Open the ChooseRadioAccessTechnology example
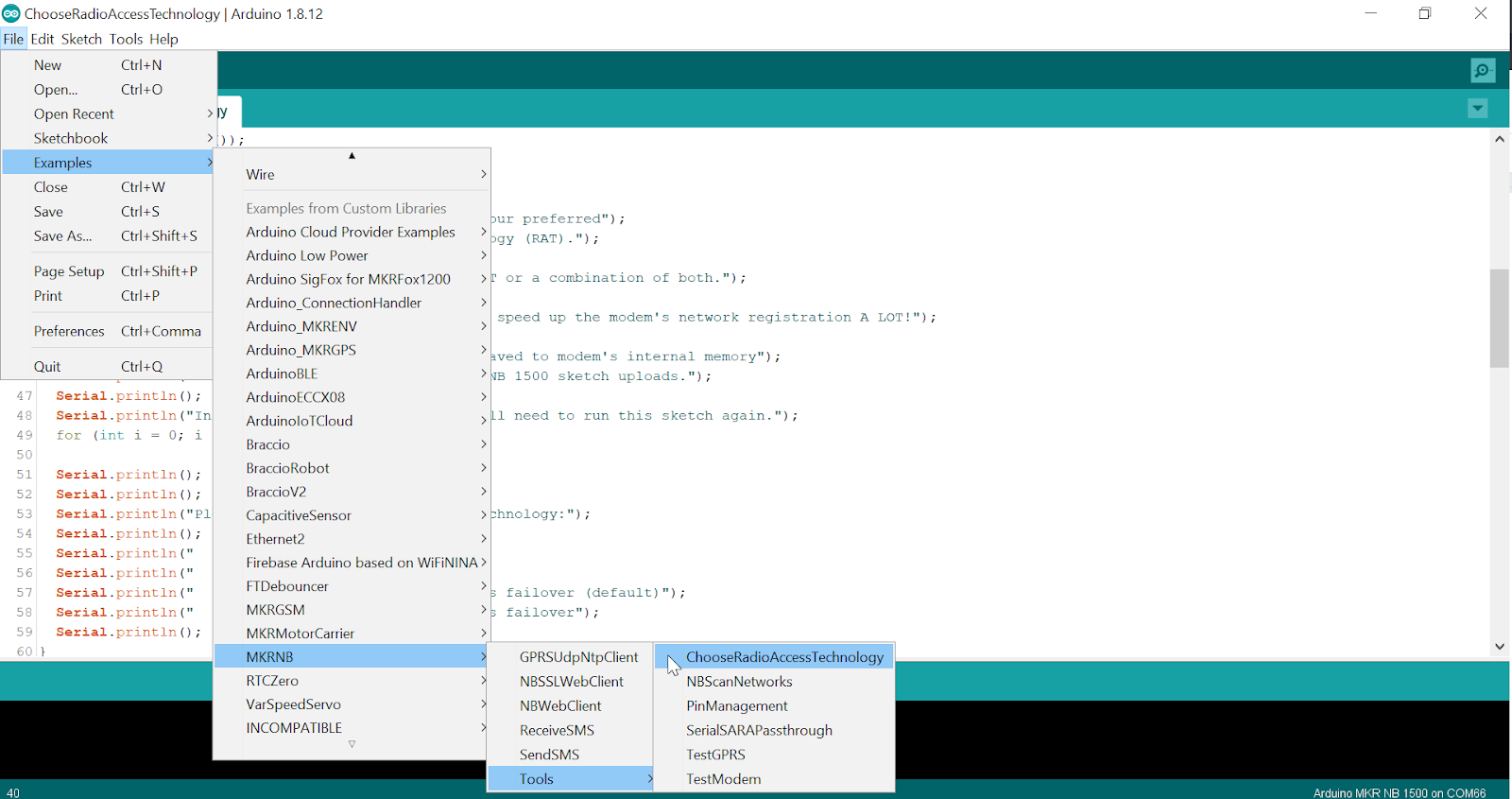This screenshot has width=1512, height=799. pos(774,657)
